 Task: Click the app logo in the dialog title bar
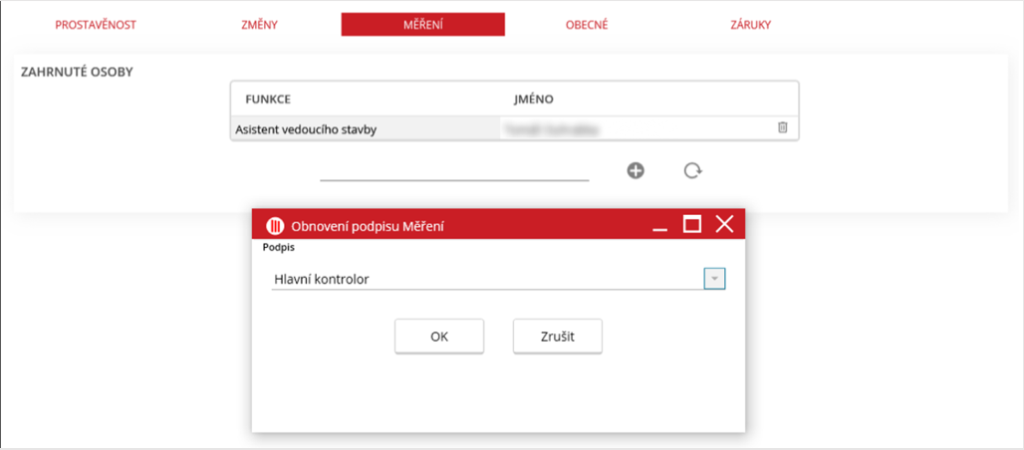274,226
